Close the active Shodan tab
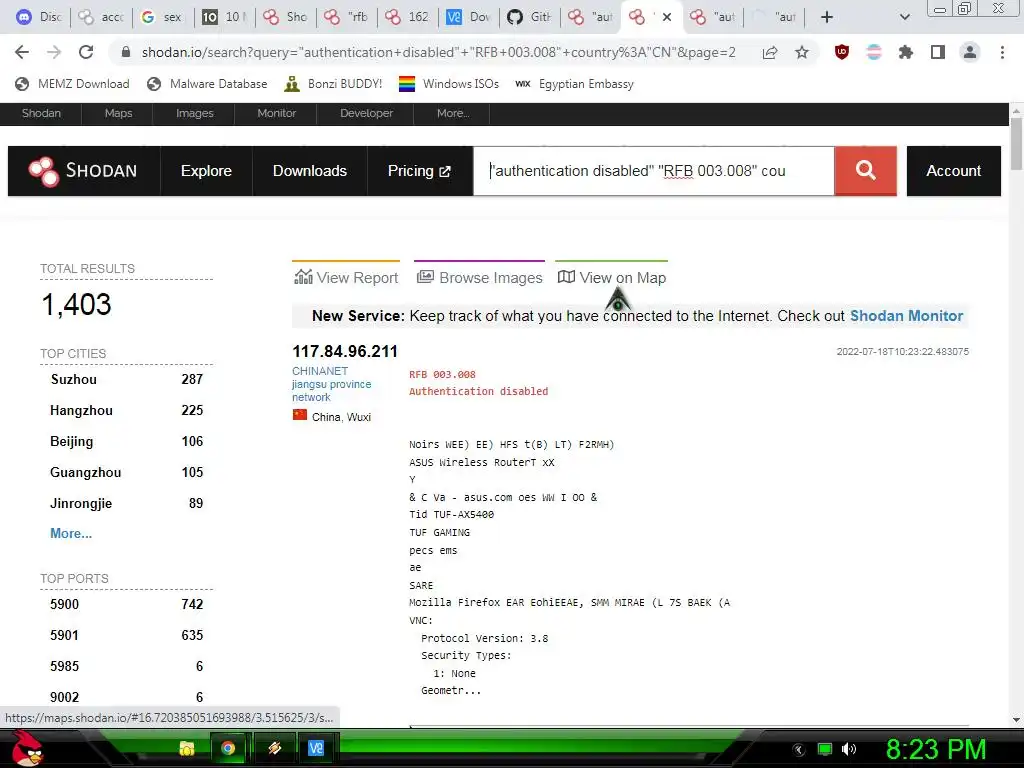Viewport: 1024px width, 768px height. [x=667, y=17]
